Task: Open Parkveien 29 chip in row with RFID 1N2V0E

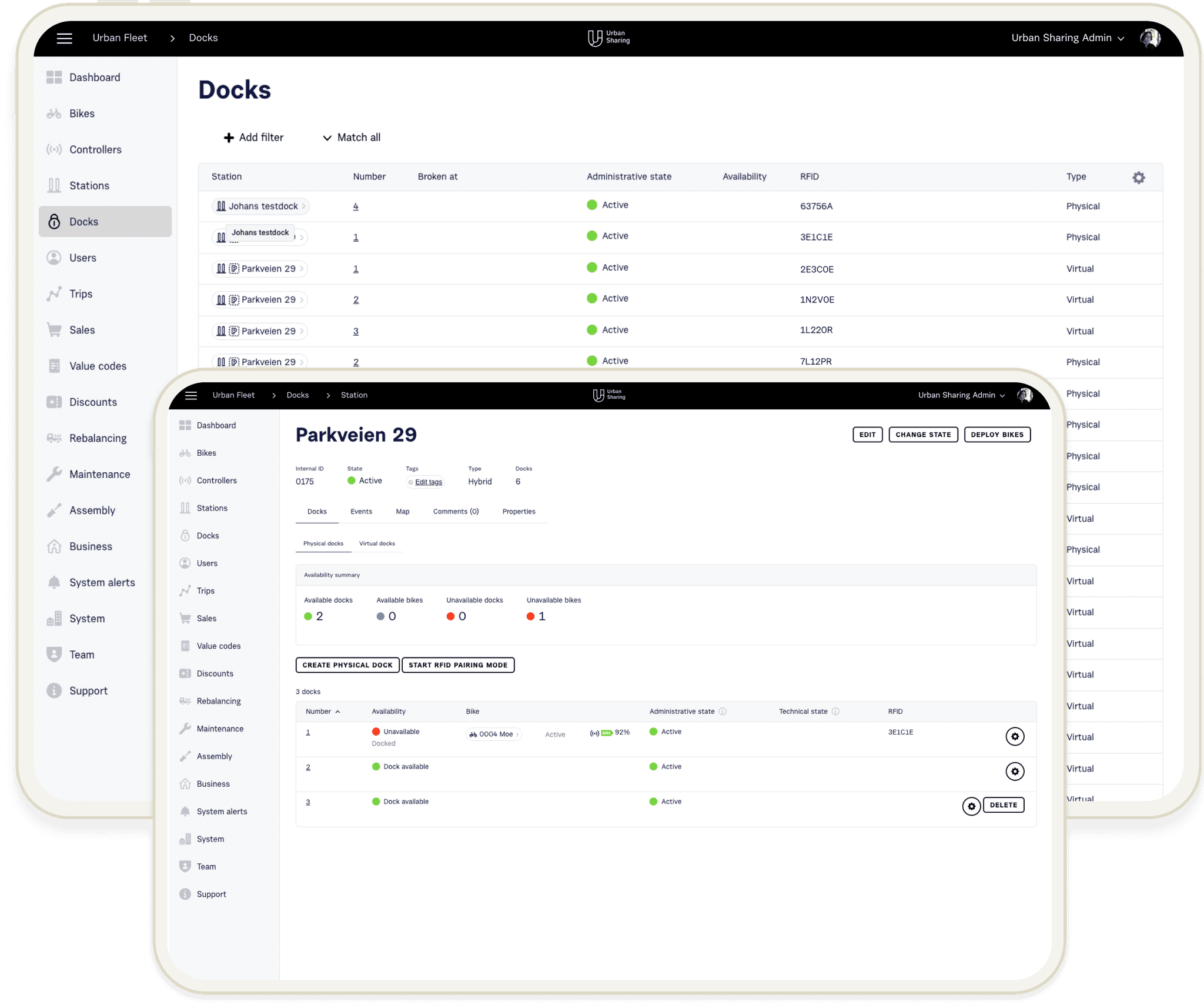Action: pyautogui.click(x=260, y=300)
